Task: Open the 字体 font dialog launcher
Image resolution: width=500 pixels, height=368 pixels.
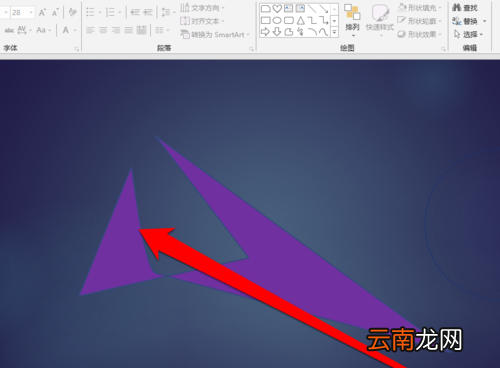Action: click(x=77, y=49)
